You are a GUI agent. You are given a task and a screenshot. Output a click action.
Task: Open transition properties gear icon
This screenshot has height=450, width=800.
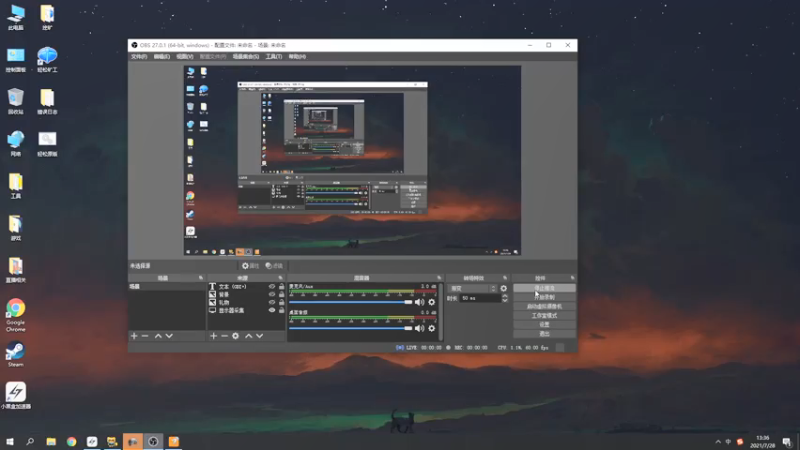pyautogui.click(x=504, y=288)
